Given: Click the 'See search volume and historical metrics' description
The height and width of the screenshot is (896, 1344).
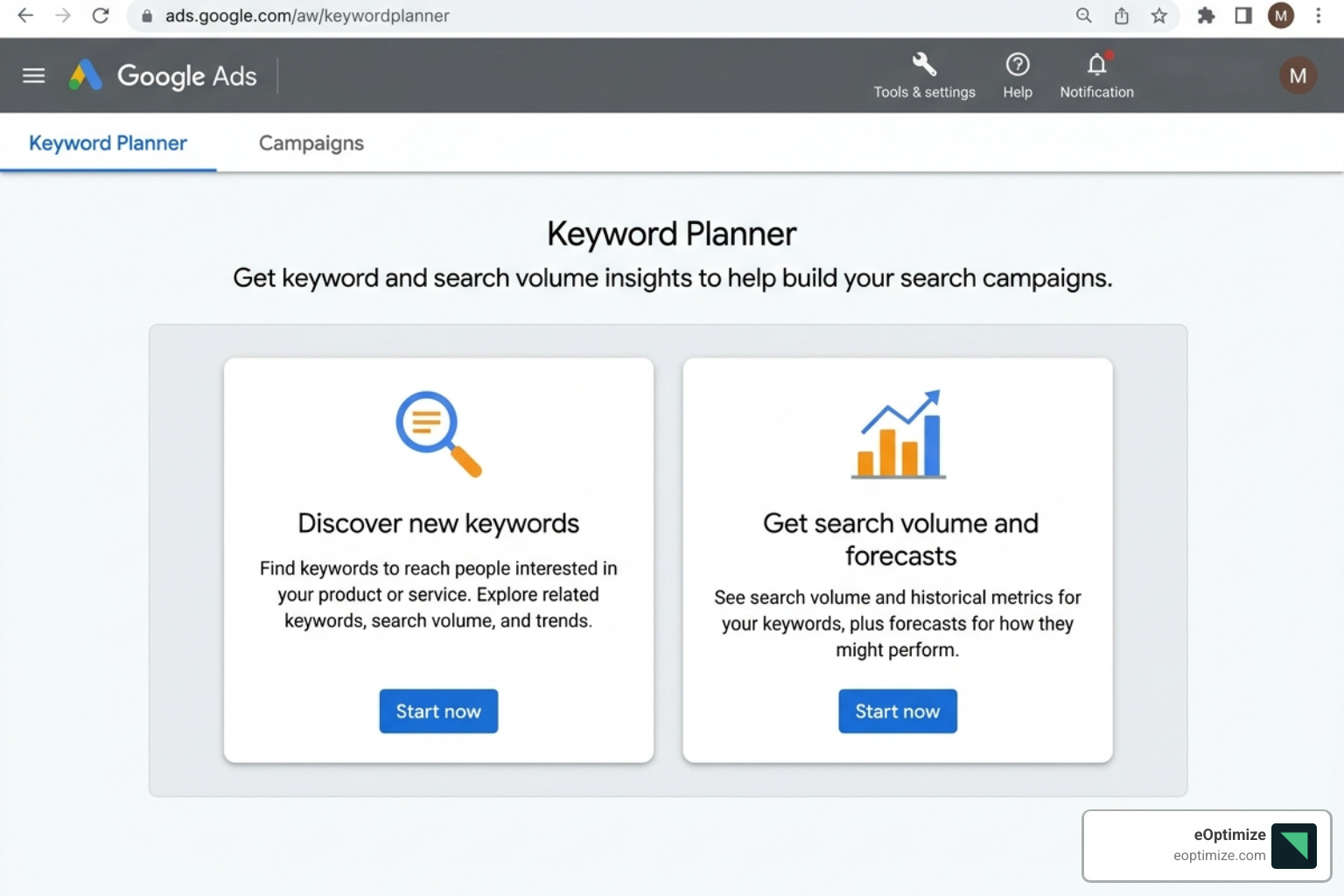Looking at the screenshot, I should 898,623.
